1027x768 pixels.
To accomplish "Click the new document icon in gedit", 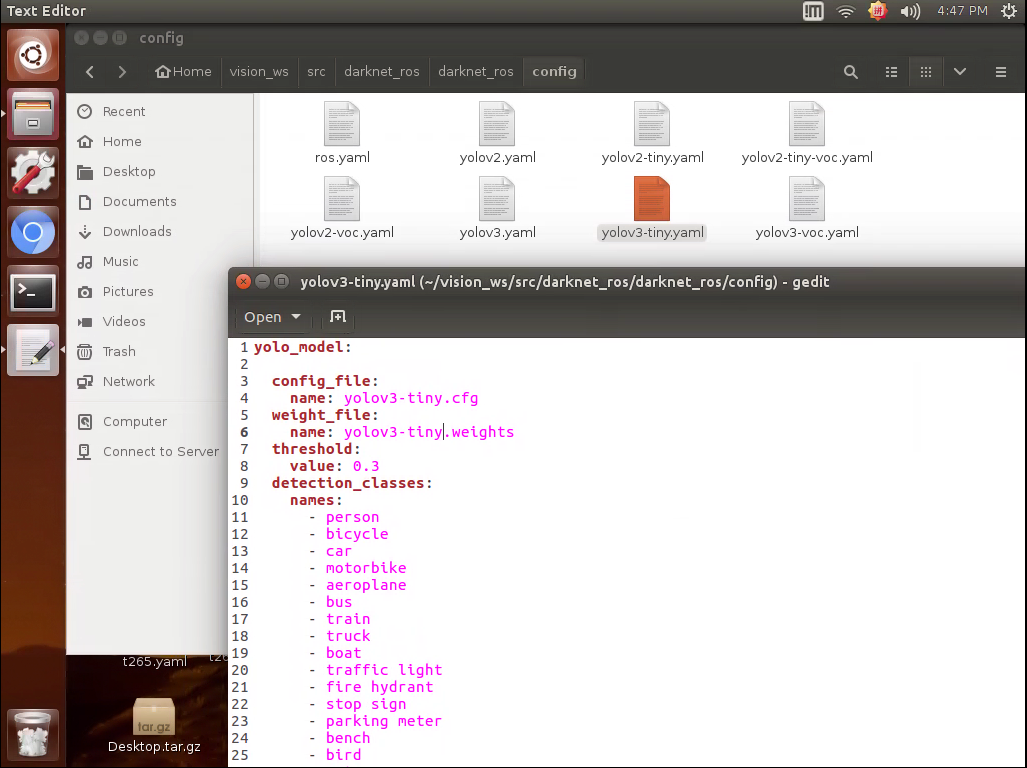I will click(x=338, y=317).
